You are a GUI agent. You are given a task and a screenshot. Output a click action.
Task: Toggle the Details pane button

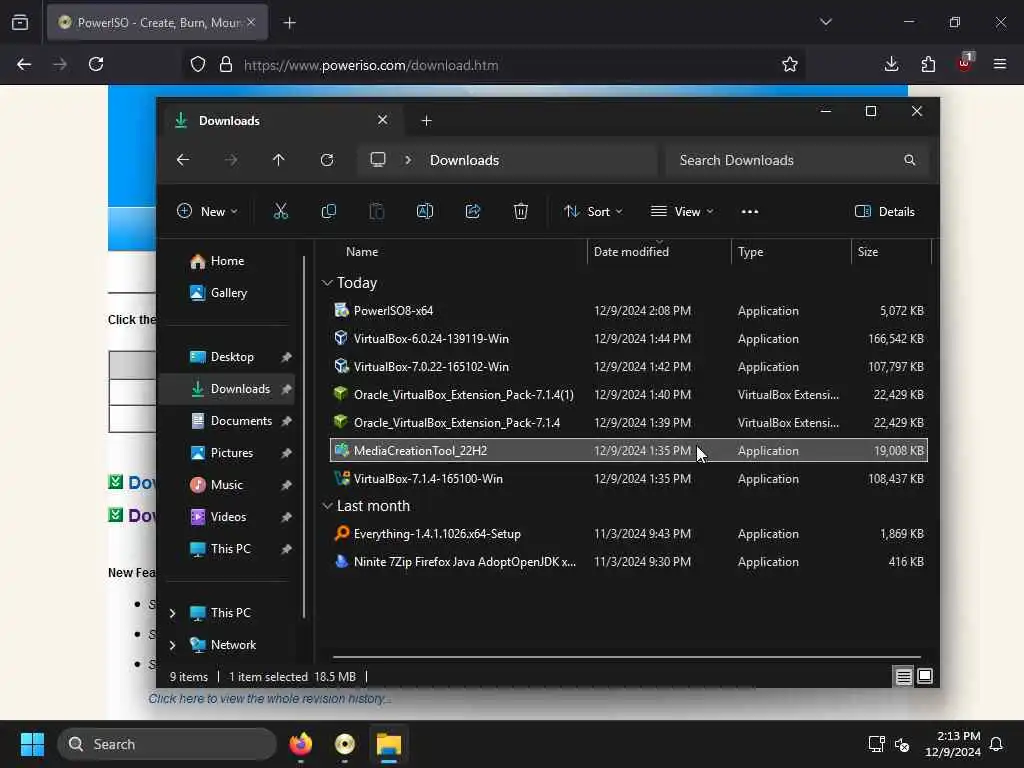885,212
